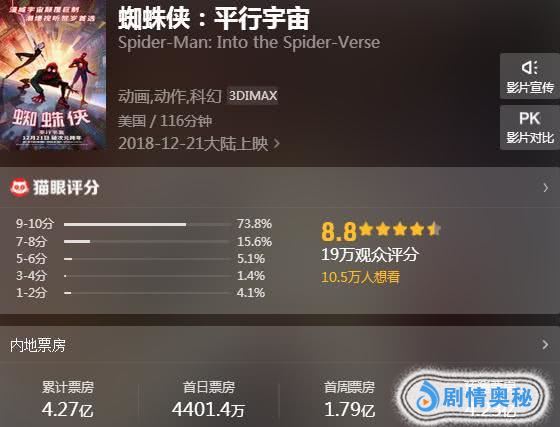Screen dimensions: 560x427
Task: Click the Spider-Man movie poster thumbnail
Action: [53, 74]
